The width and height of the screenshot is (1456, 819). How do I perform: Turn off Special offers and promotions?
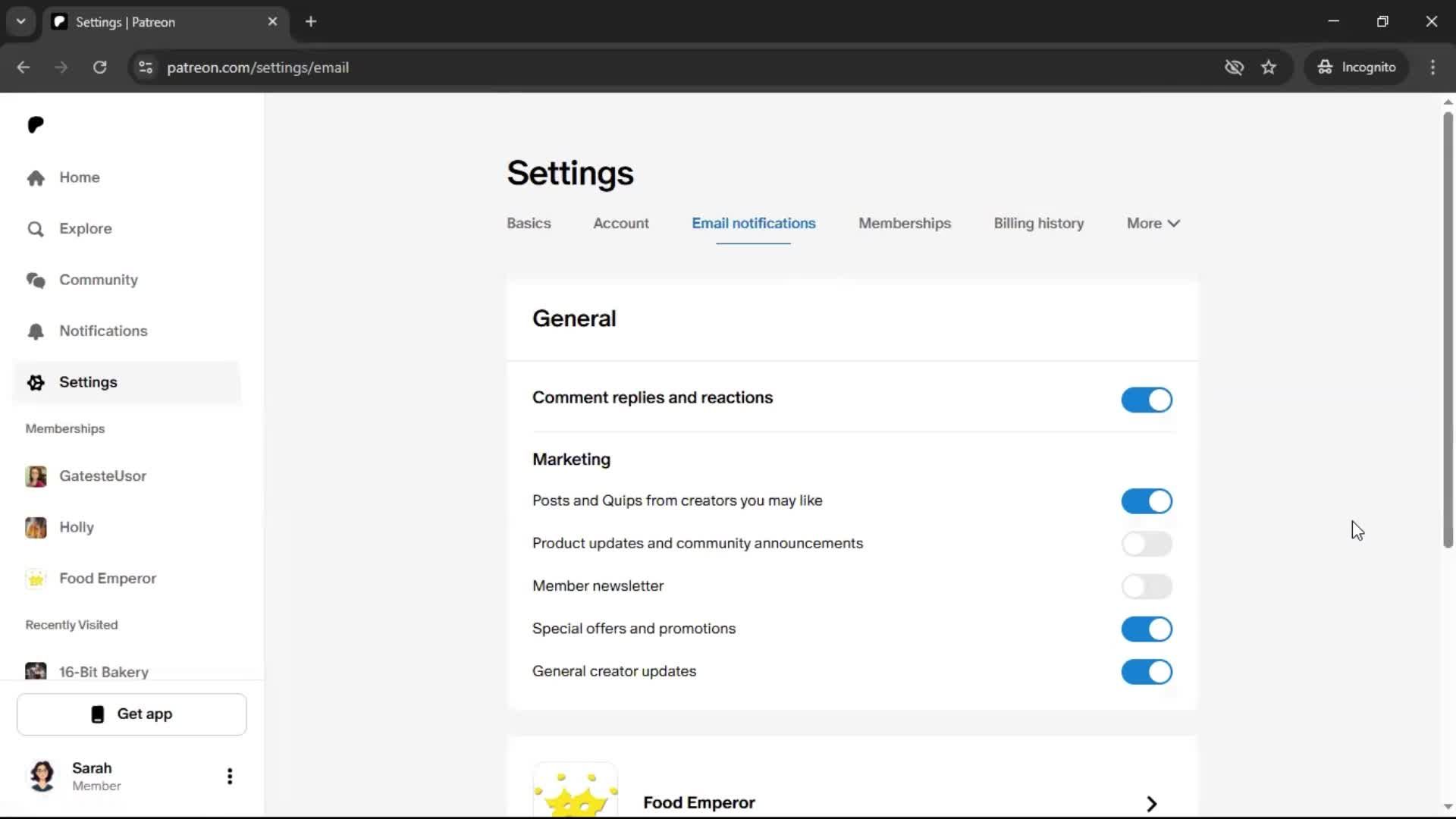click(1147, 629)
